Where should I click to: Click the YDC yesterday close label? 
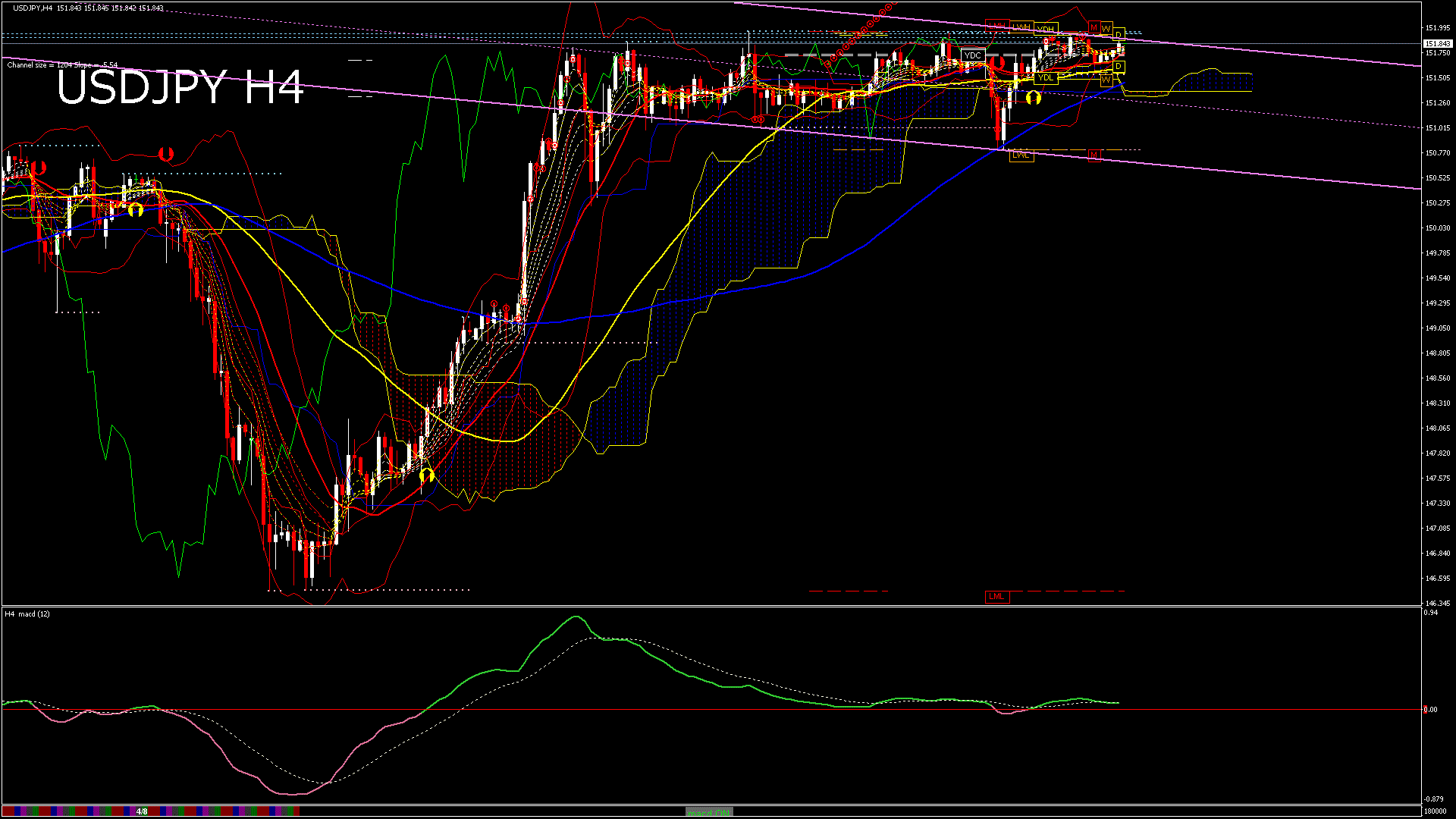972,55
